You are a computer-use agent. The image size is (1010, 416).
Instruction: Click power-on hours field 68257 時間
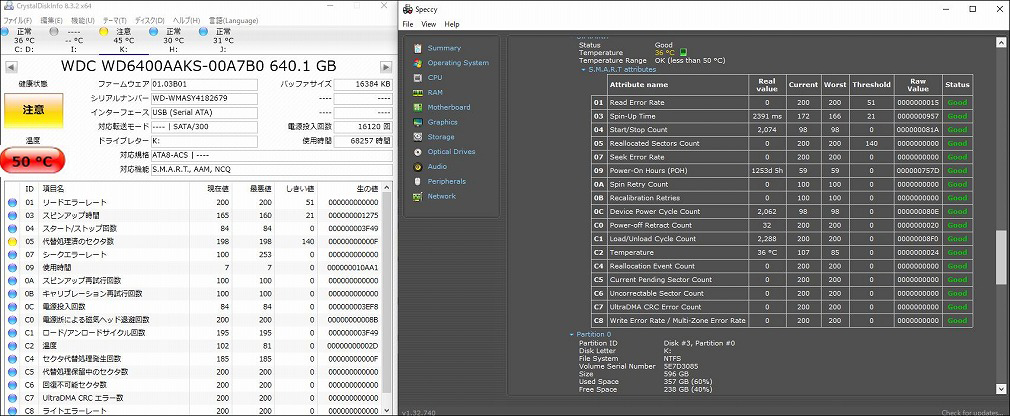click(363, 141)
